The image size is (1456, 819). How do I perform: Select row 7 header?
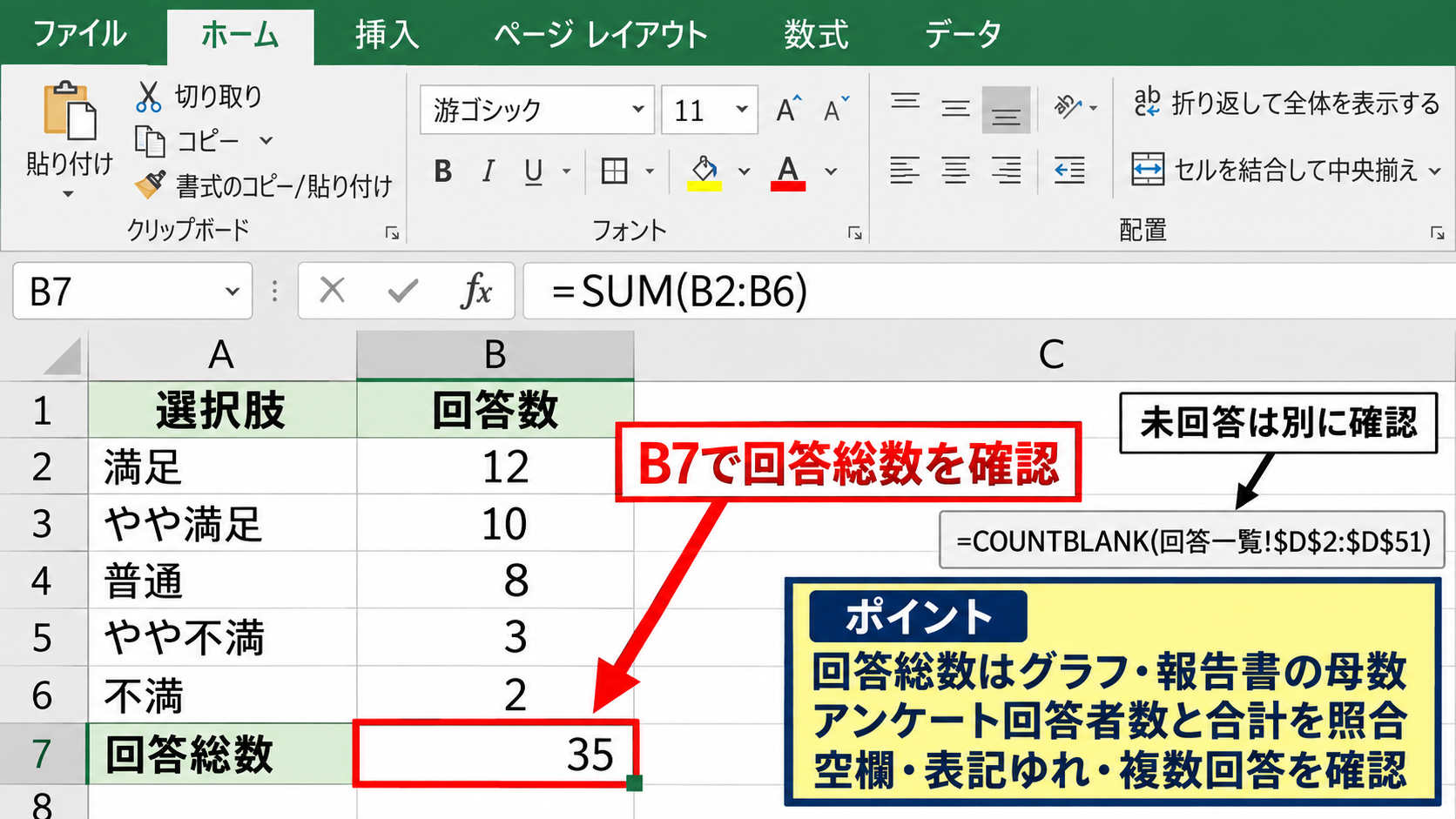43,754
